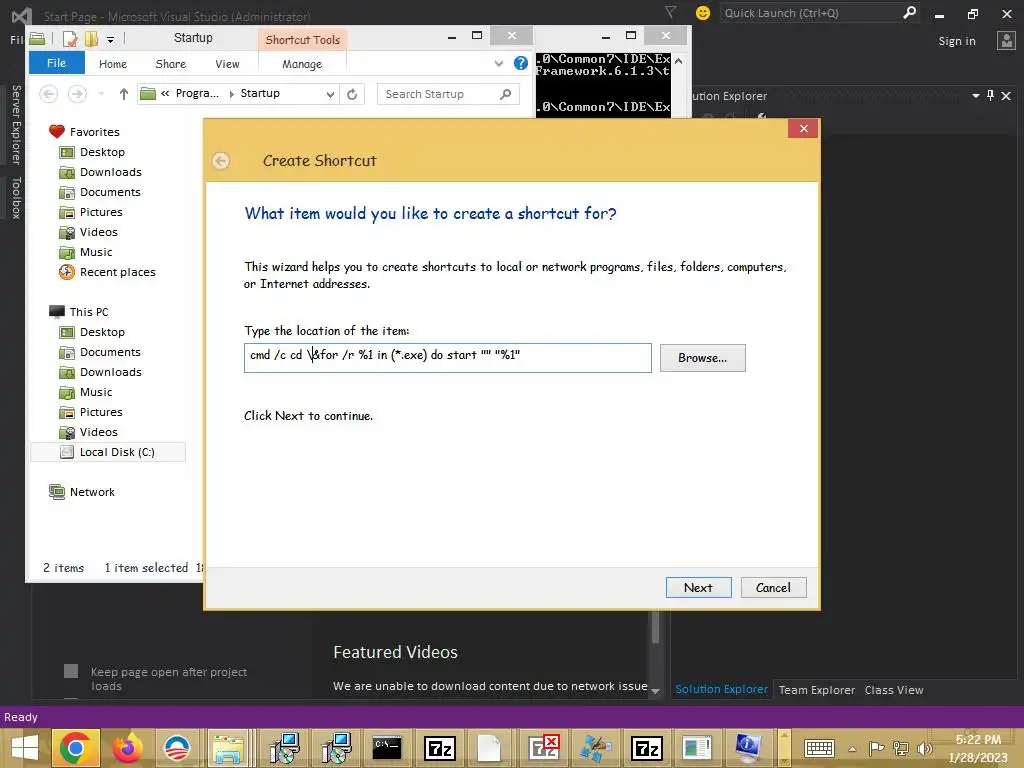Click the Explorer back navigation arrow
Viewport: 1024px width, 768px height.
pyautogui.click(x=48, y=94)
